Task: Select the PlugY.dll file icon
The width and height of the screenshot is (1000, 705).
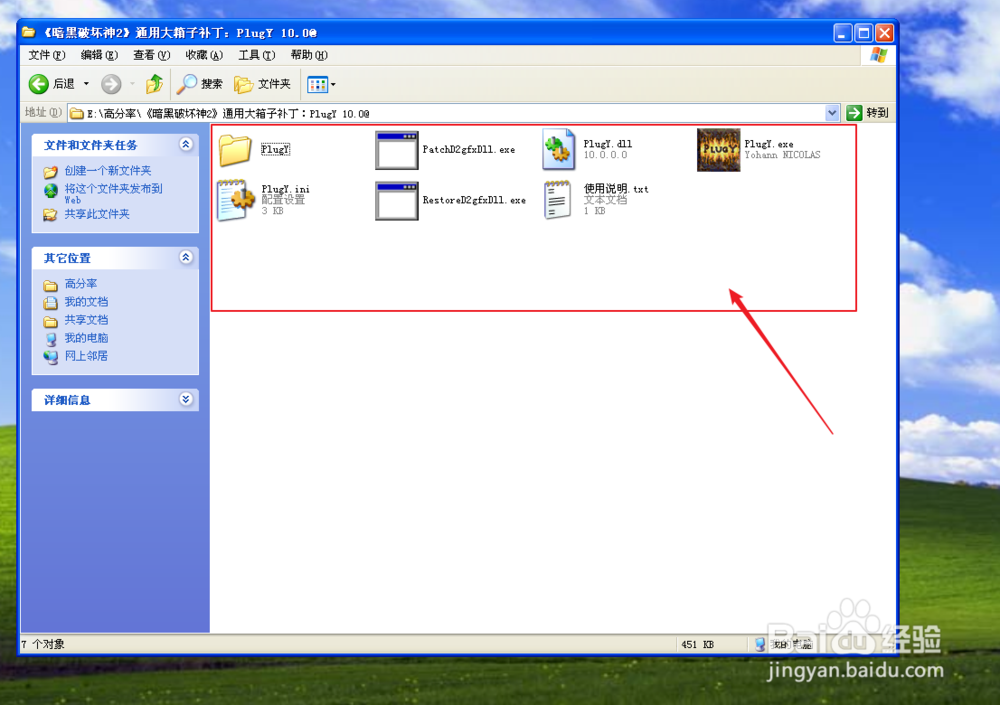Action: pyautogui.click(x=559, y=150)
